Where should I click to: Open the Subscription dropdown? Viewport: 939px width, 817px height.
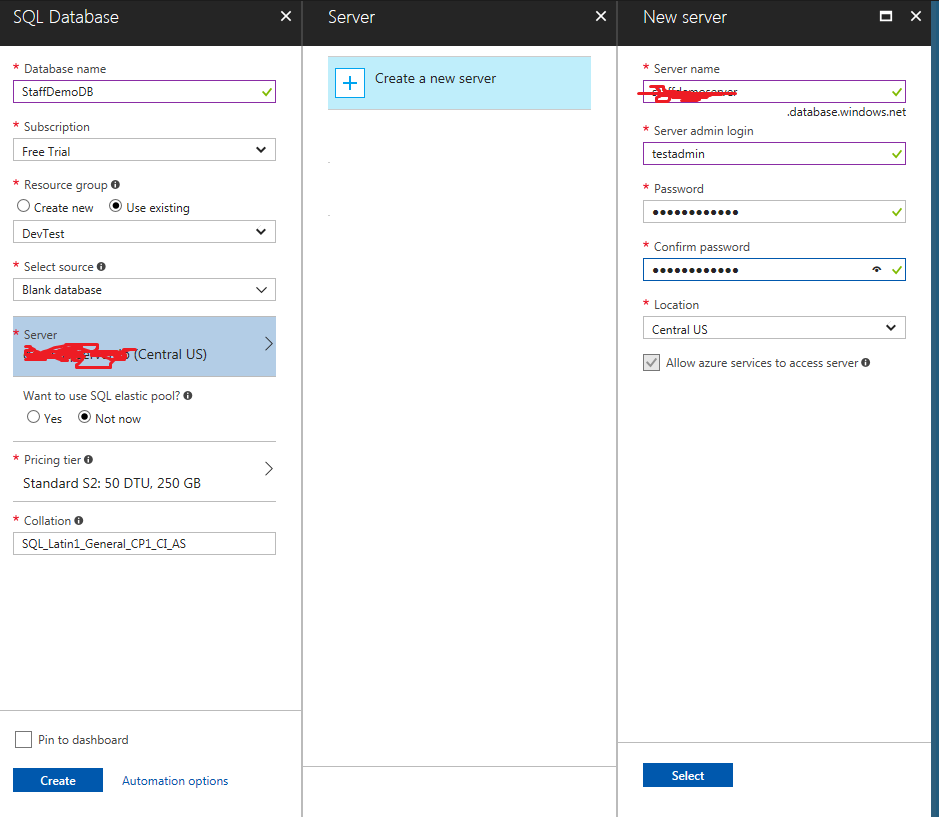coord(144,150)
